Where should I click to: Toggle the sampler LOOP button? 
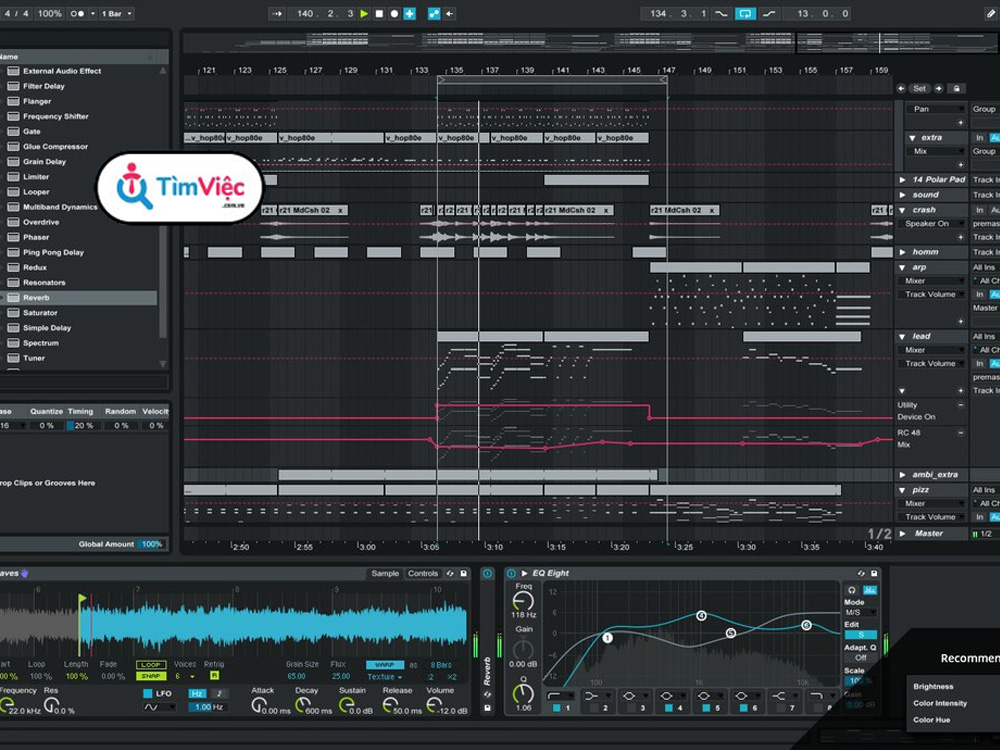pyautogui.click(x=151, y=665)
